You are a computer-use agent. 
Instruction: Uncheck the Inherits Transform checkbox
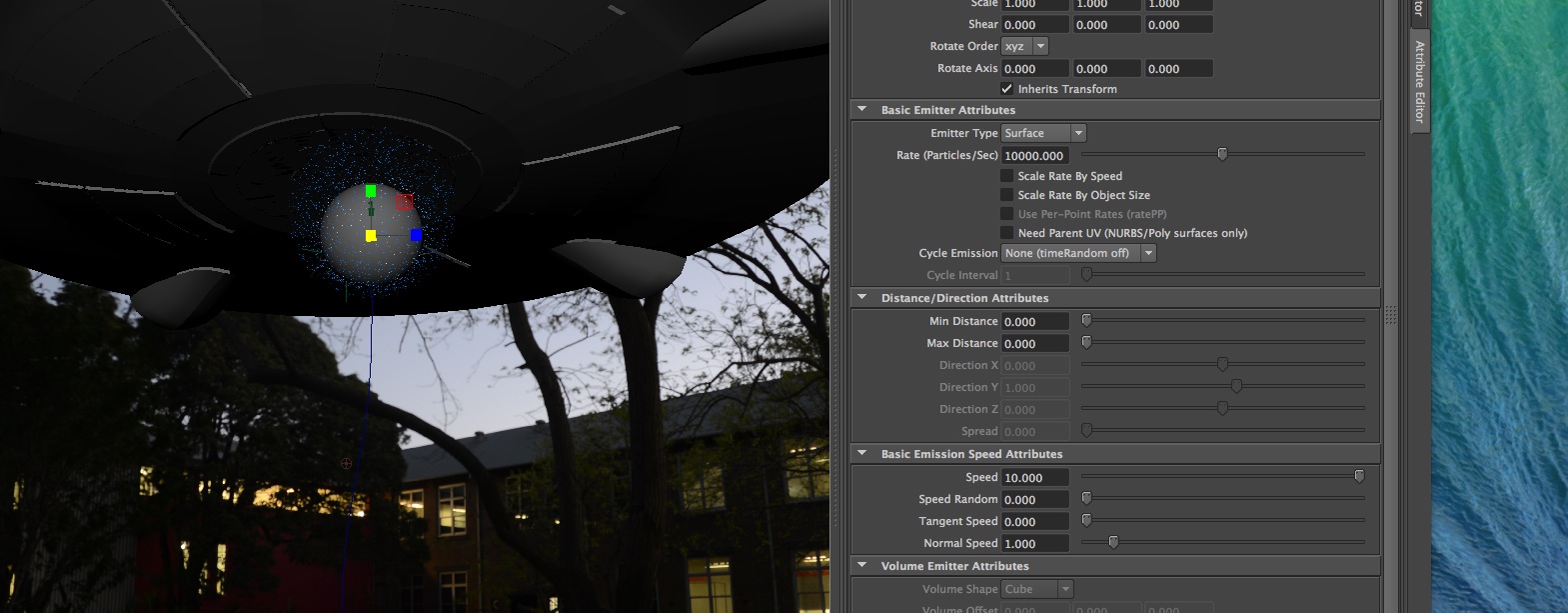[x=1007, y=89]
